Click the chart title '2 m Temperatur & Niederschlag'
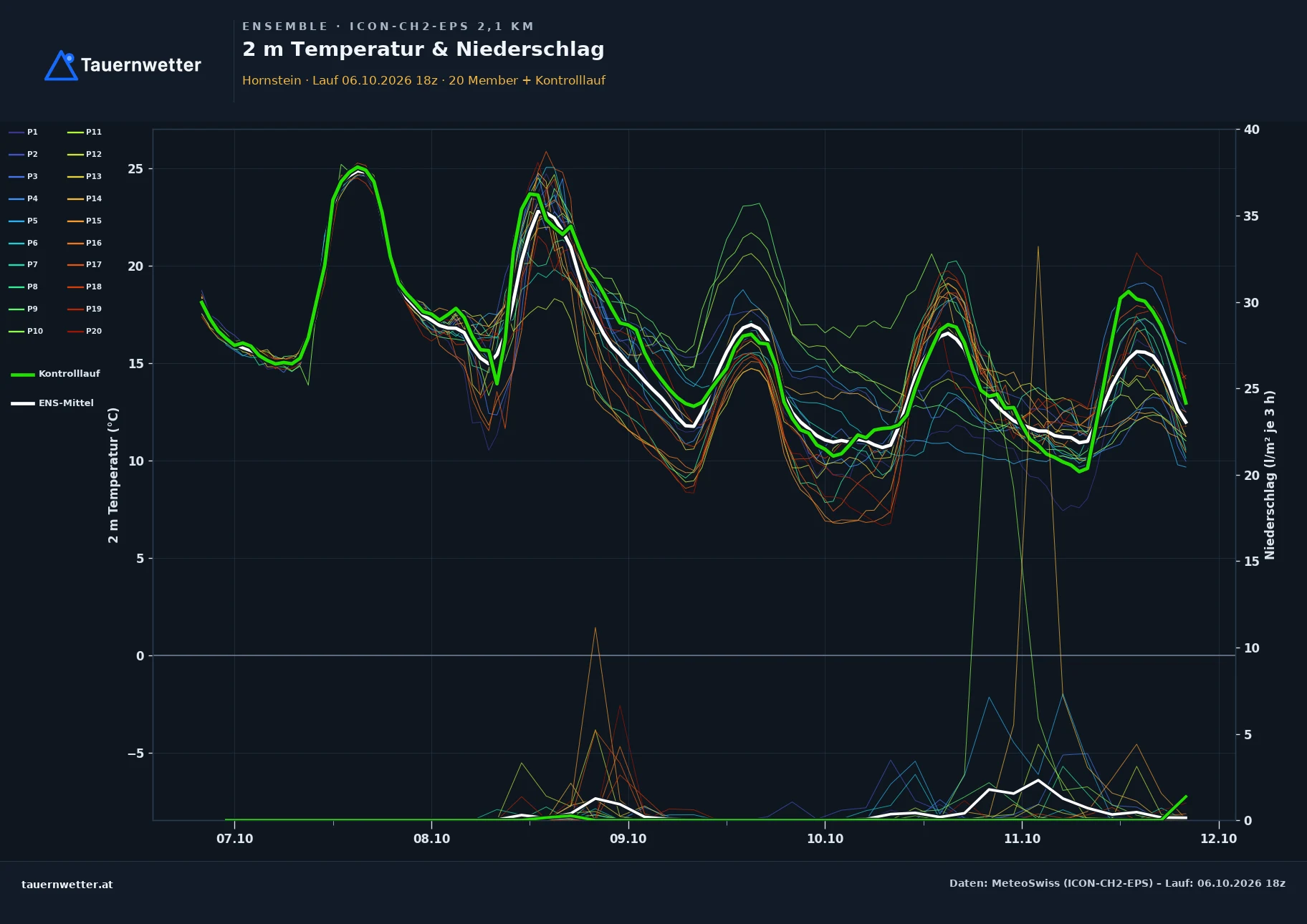This screenshot has height=924, width=1307. [x=423, y=49]
